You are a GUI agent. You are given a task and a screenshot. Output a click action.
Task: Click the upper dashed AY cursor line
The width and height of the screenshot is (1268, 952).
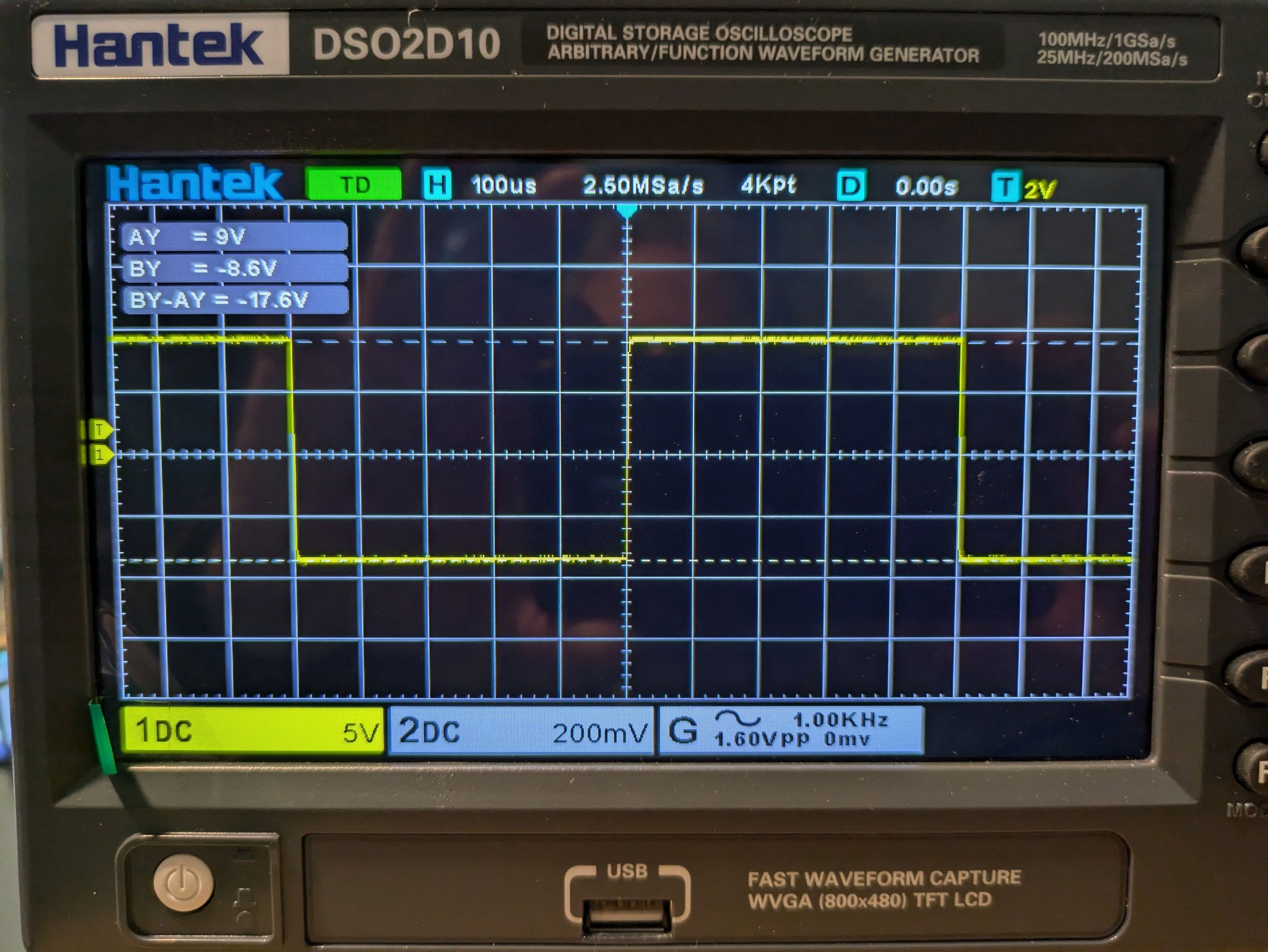[625, 341]
